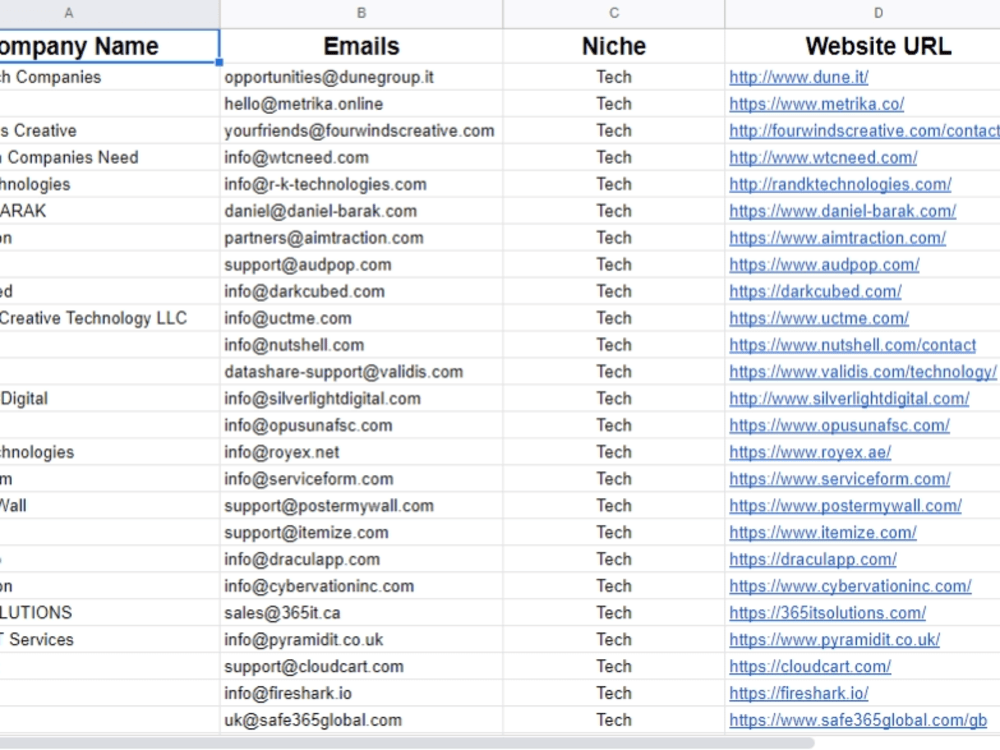Open the serviceform.com website link
This screenshot has width=1000, height=750.
[x=839, y=479]
